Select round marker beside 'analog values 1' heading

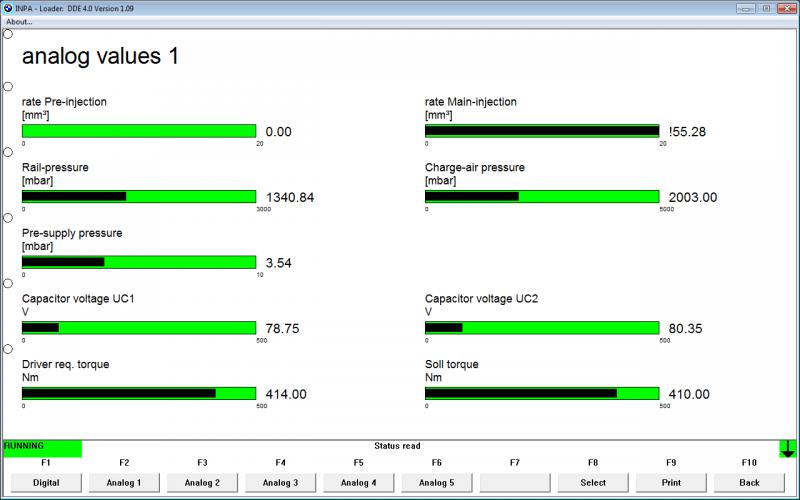point(8,34)
